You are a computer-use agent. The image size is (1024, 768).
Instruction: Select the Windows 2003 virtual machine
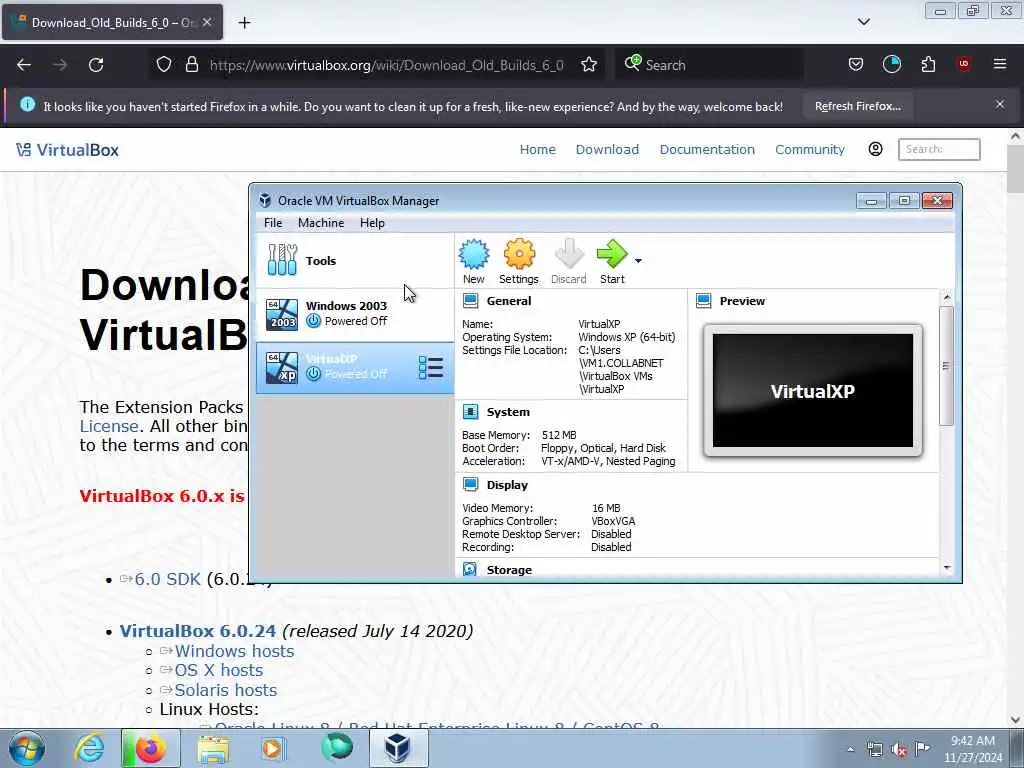coord(355,314)
